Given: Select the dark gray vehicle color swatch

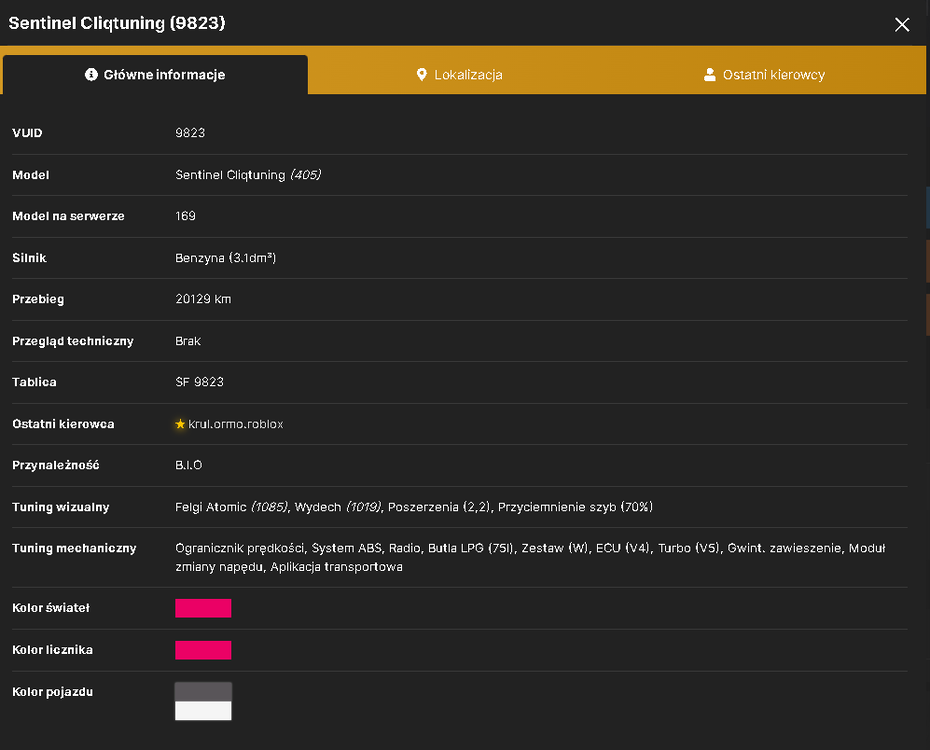Looking at the screenshot, I should [x=203, y=692].
